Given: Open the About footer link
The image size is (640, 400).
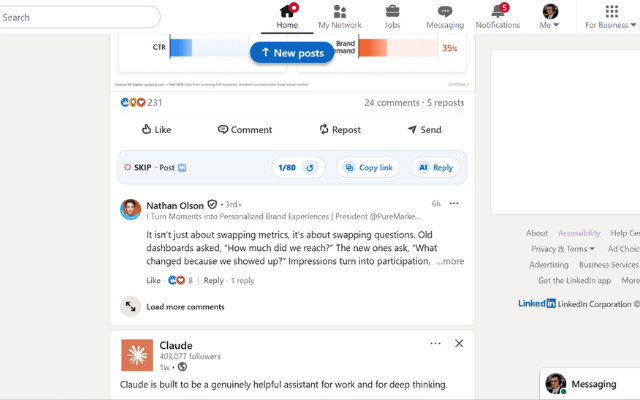Looking at the screenshot, I should [x=536, y=233].
